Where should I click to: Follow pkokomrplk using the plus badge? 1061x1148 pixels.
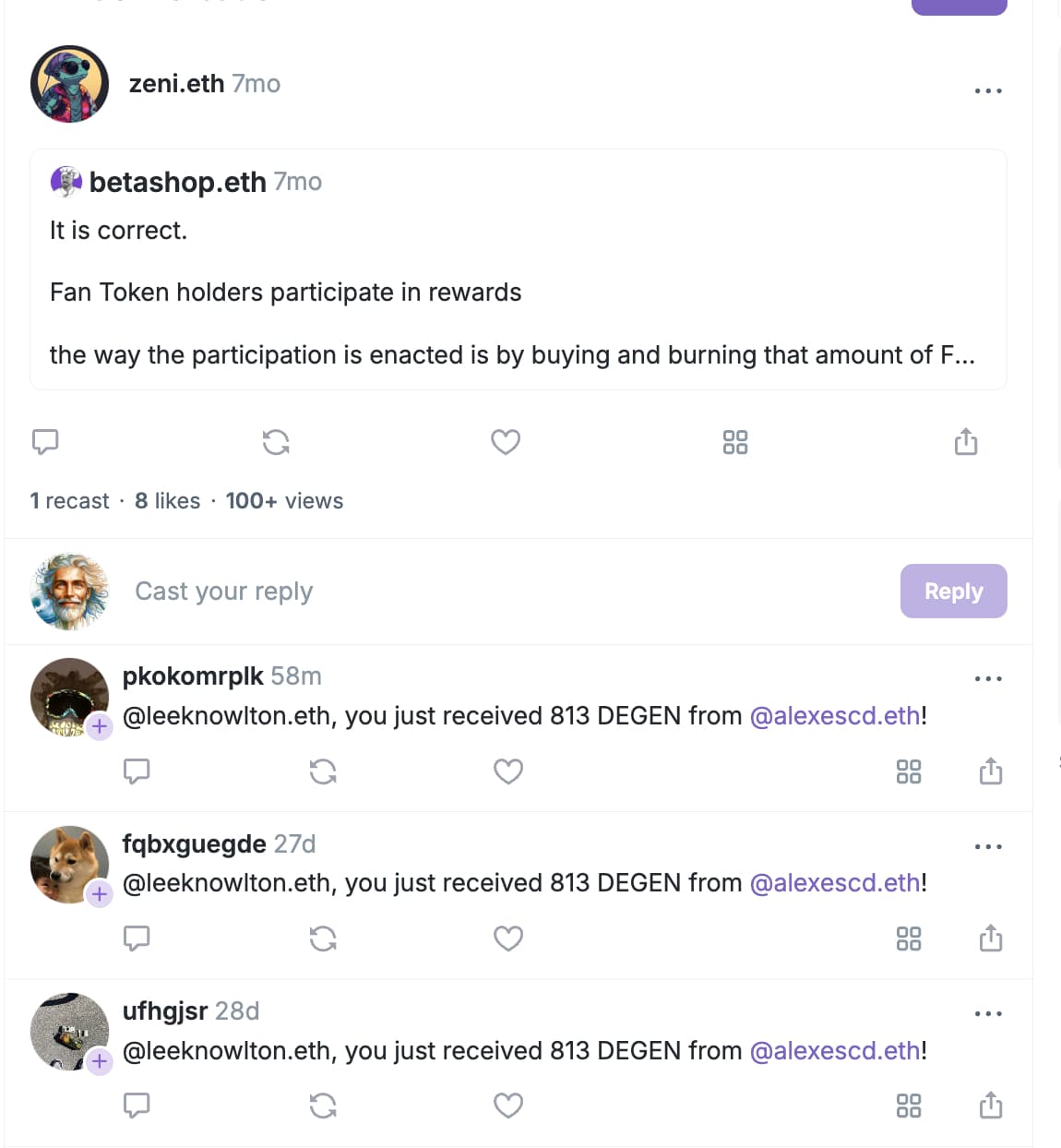coord(100,727)
